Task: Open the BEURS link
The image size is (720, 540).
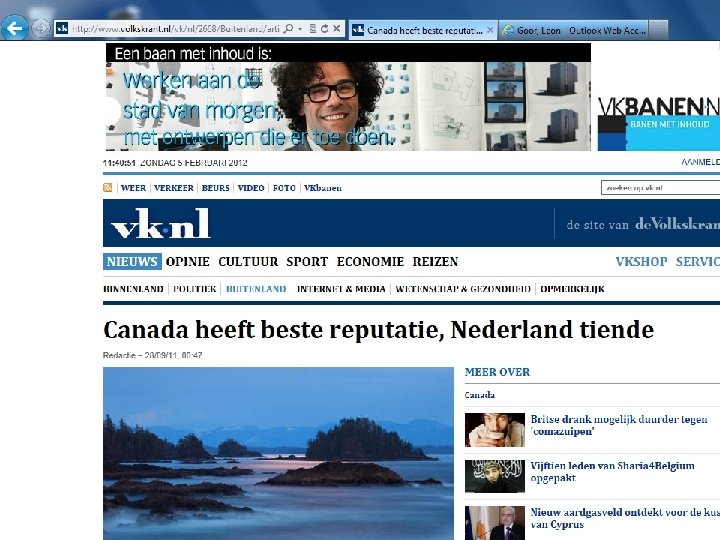Action: [x=215, y=188]
